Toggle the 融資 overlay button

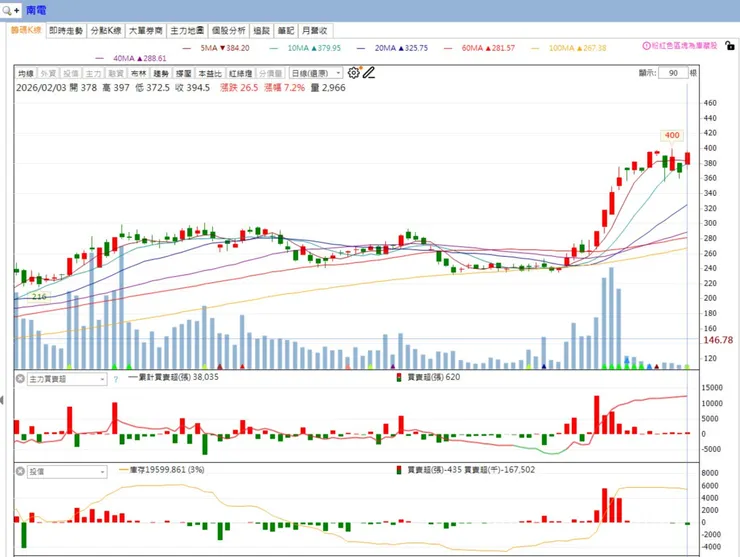click(116, 73)
